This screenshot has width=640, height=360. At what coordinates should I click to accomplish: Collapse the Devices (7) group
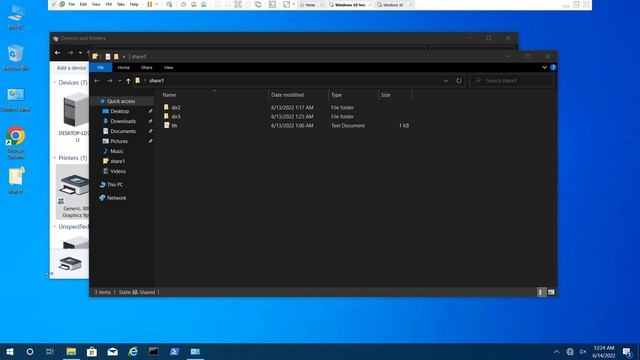54,82
